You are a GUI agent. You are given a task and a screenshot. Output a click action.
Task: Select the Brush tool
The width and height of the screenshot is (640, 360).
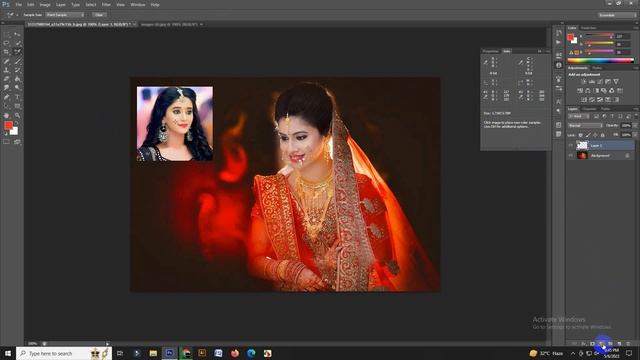click(18, 62)
